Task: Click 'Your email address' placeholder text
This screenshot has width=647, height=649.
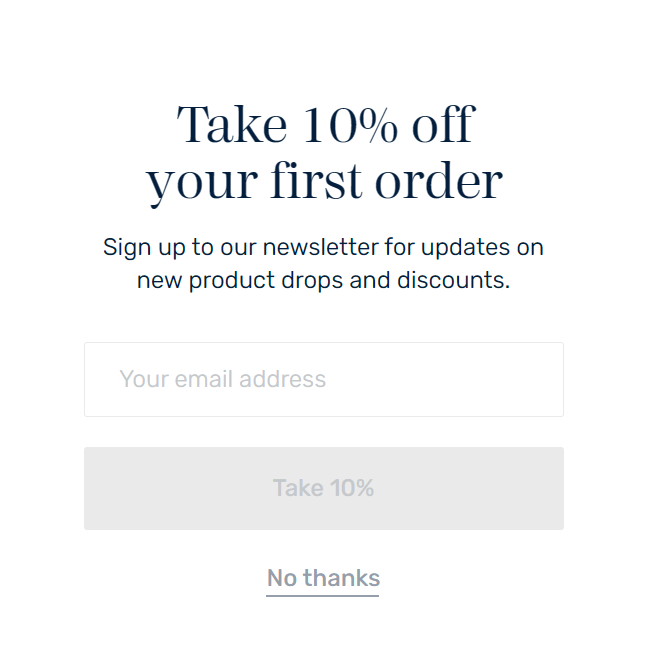Action: [223, 379]
